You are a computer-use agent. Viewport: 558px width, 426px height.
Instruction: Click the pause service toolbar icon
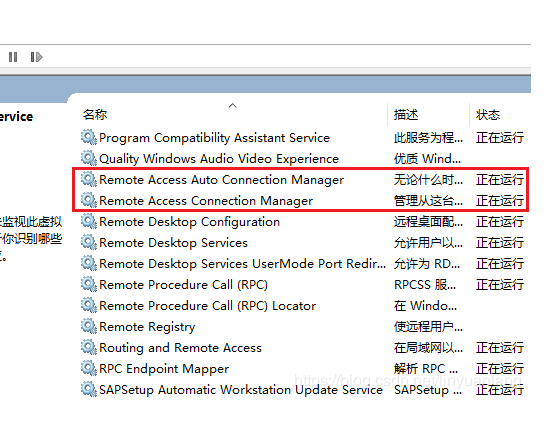click(x=13, y=57)
